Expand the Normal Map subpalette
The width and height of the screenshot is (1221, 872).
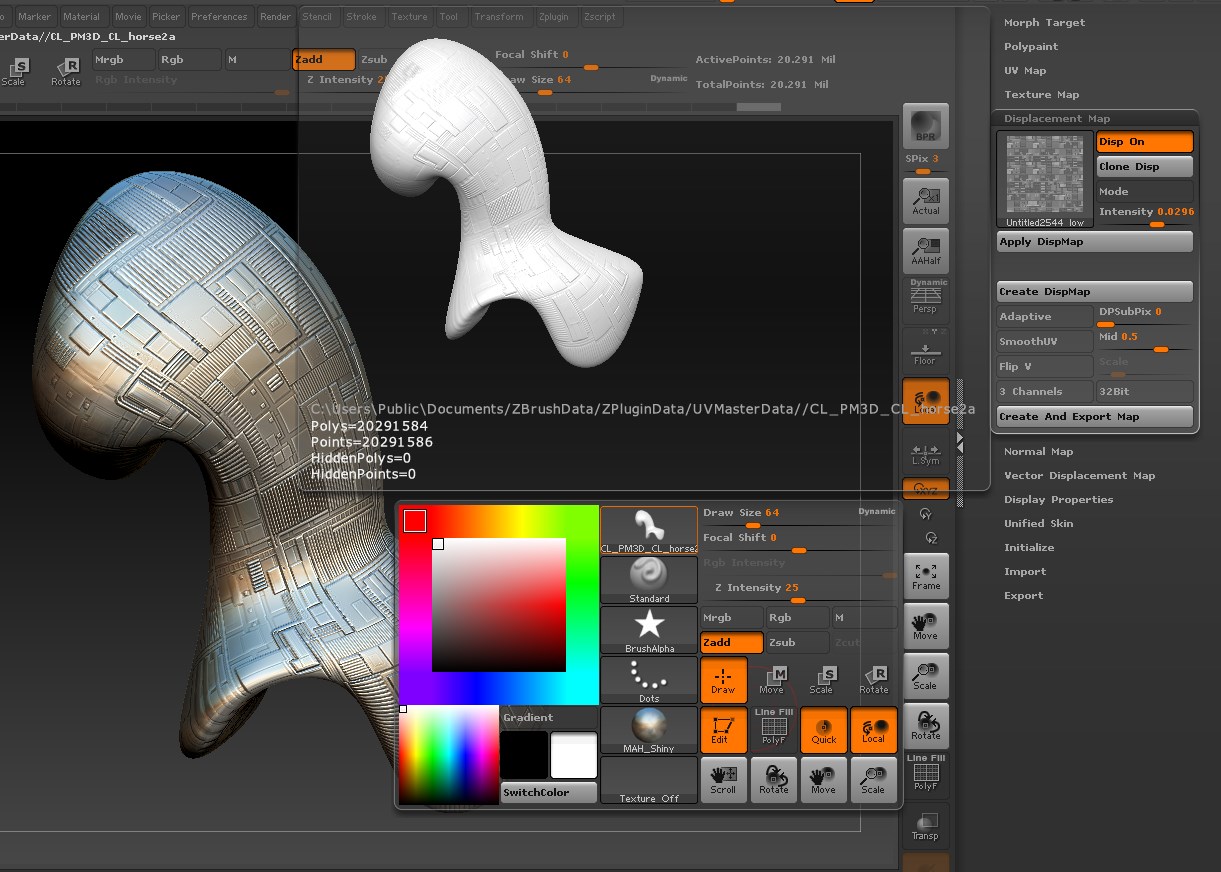click(x=1038, y=451)
